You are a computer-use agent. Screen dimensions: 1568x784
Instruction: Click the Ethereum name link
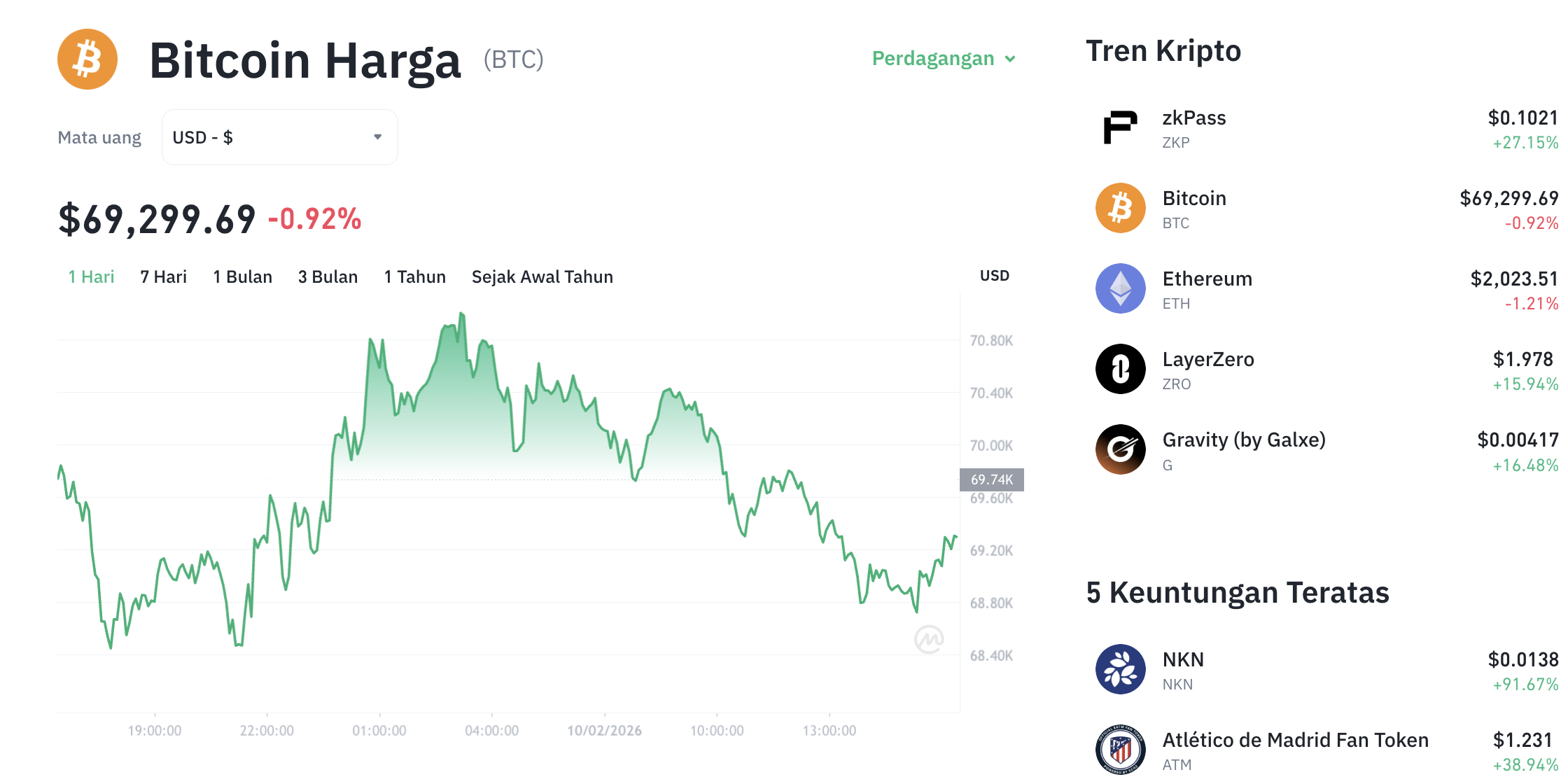1207,279
